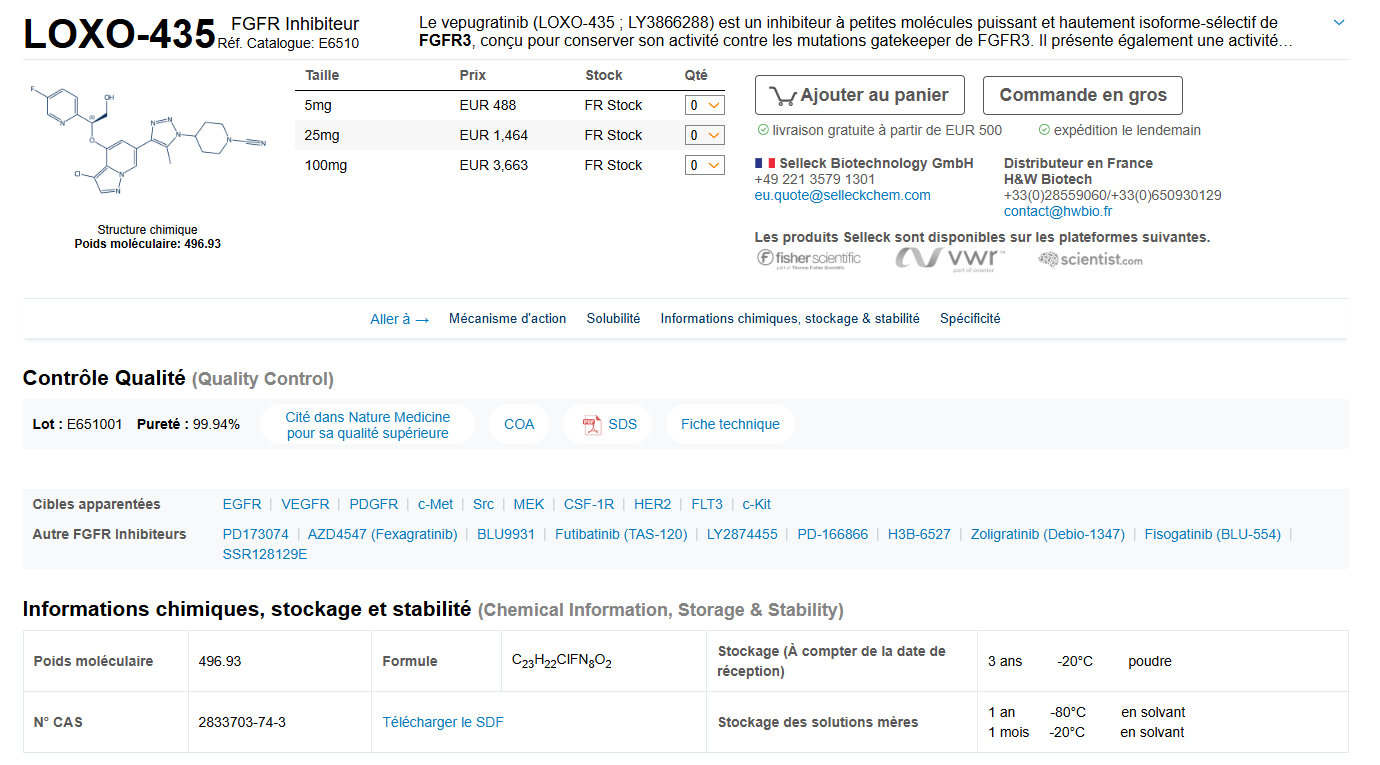Screen dimensions: 1380x765
Task: Open VEGFR related target link
Action: point(305,505)
